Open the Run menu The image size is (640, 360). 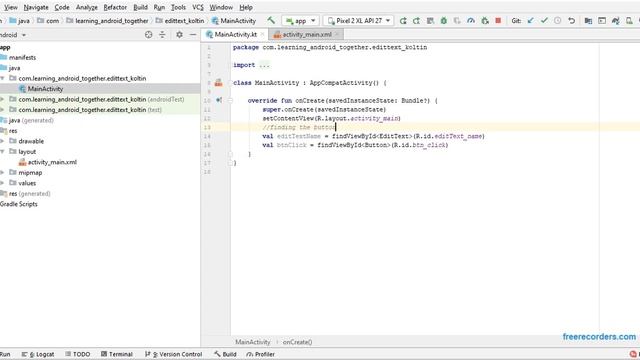[x=159, y=7]
